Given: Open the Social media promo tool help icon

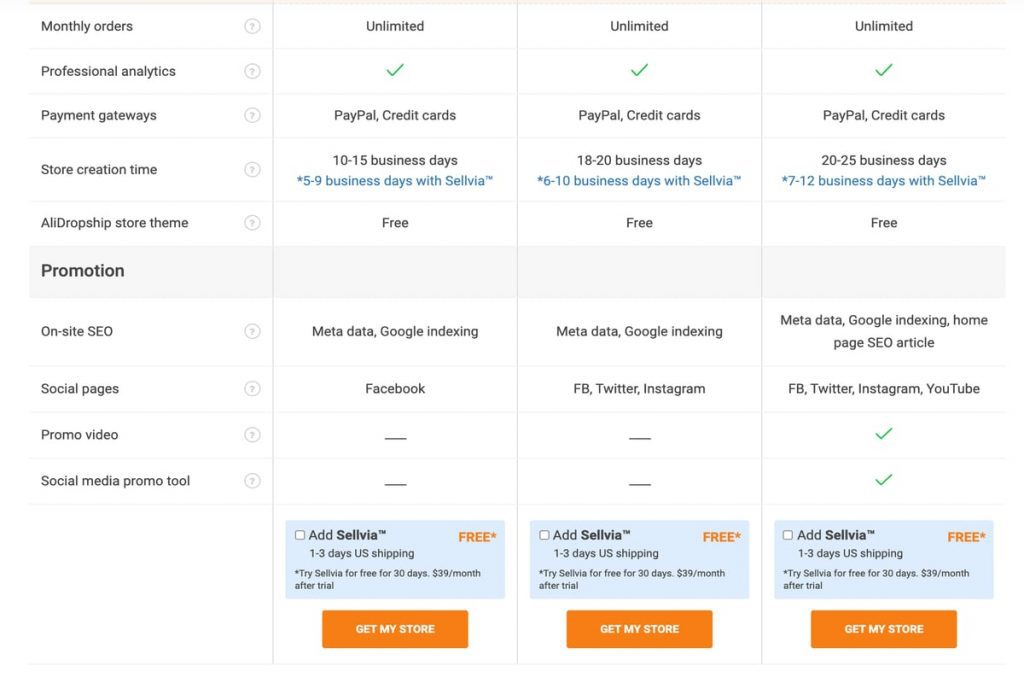Looking at the screenshot, I should (254, 480).
